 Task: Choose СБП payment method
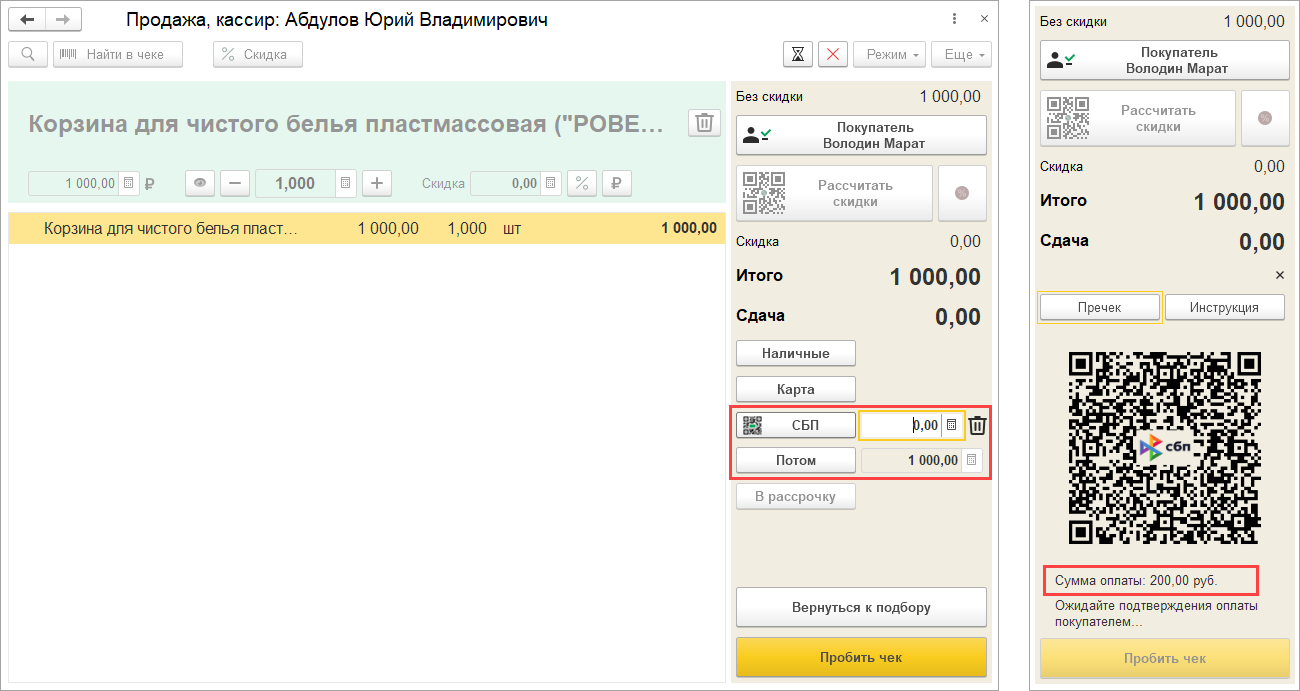pyautogui.click(x=796, y=425)
